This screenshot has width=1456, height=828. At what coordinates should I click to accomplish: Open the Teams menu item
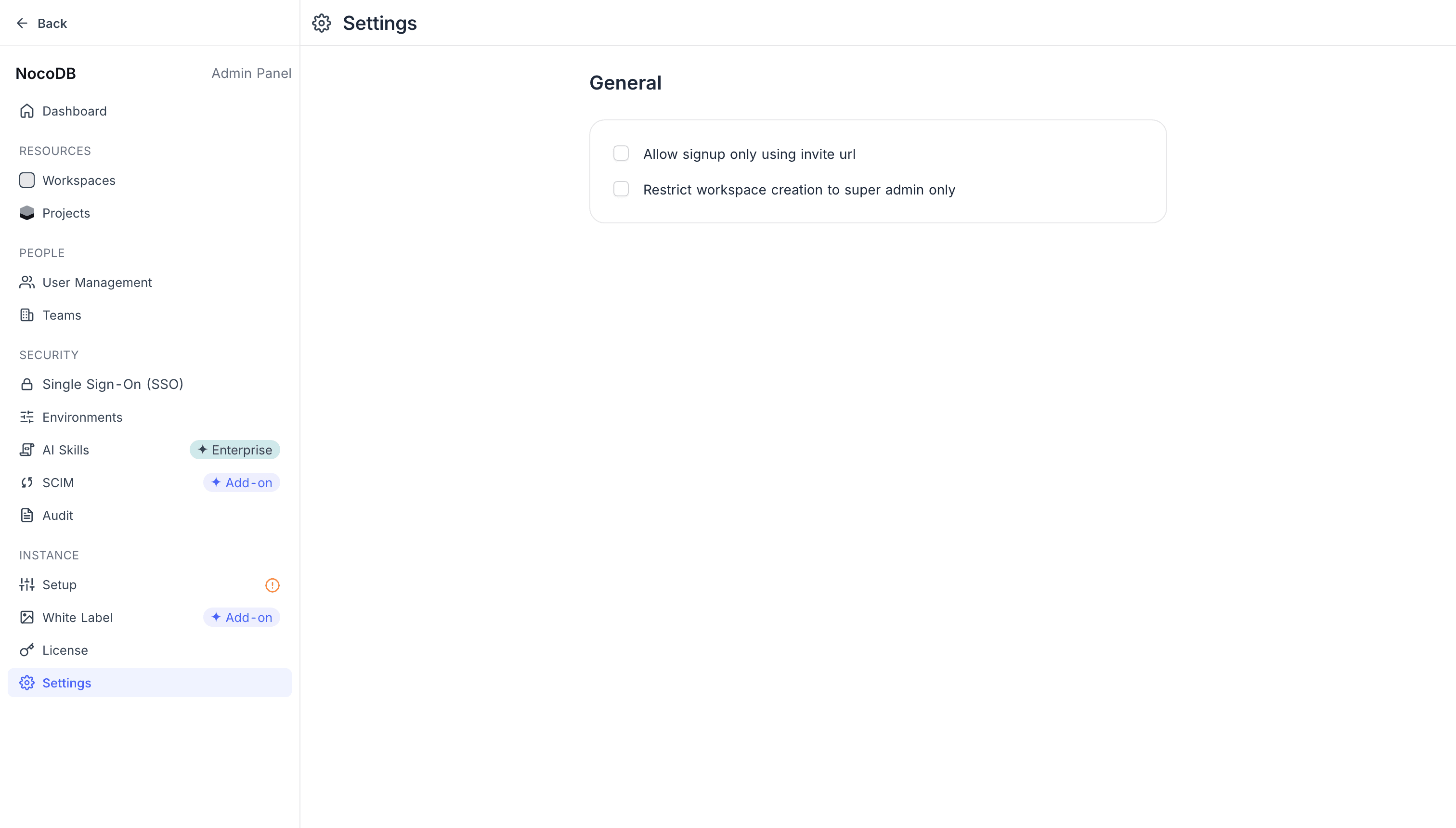pos(150,315)
